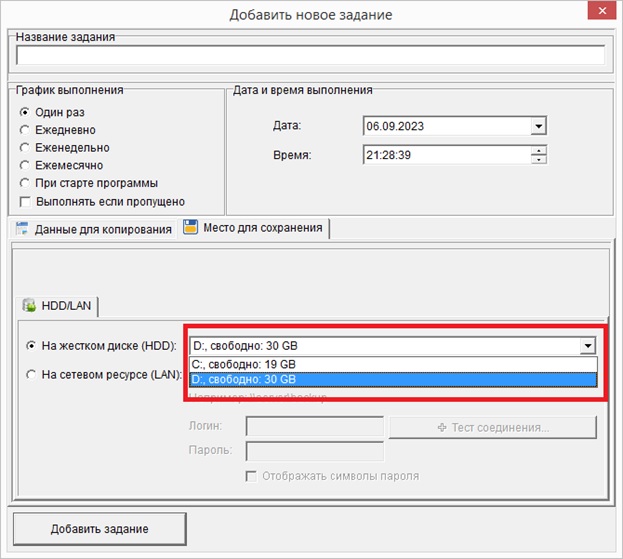The height and width of the screenshot is (559, 623).
Task: Click the task name input field
Action: pyautogui.click(x=310, y=55)
